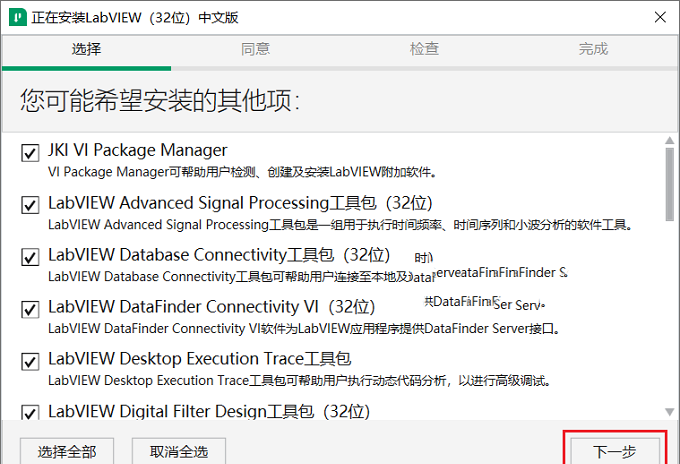The width and height of the screenshot is (680, 464).
Task: Uncheck JKI VI Package Manager checkbox
Action: (x=30, y=153)
